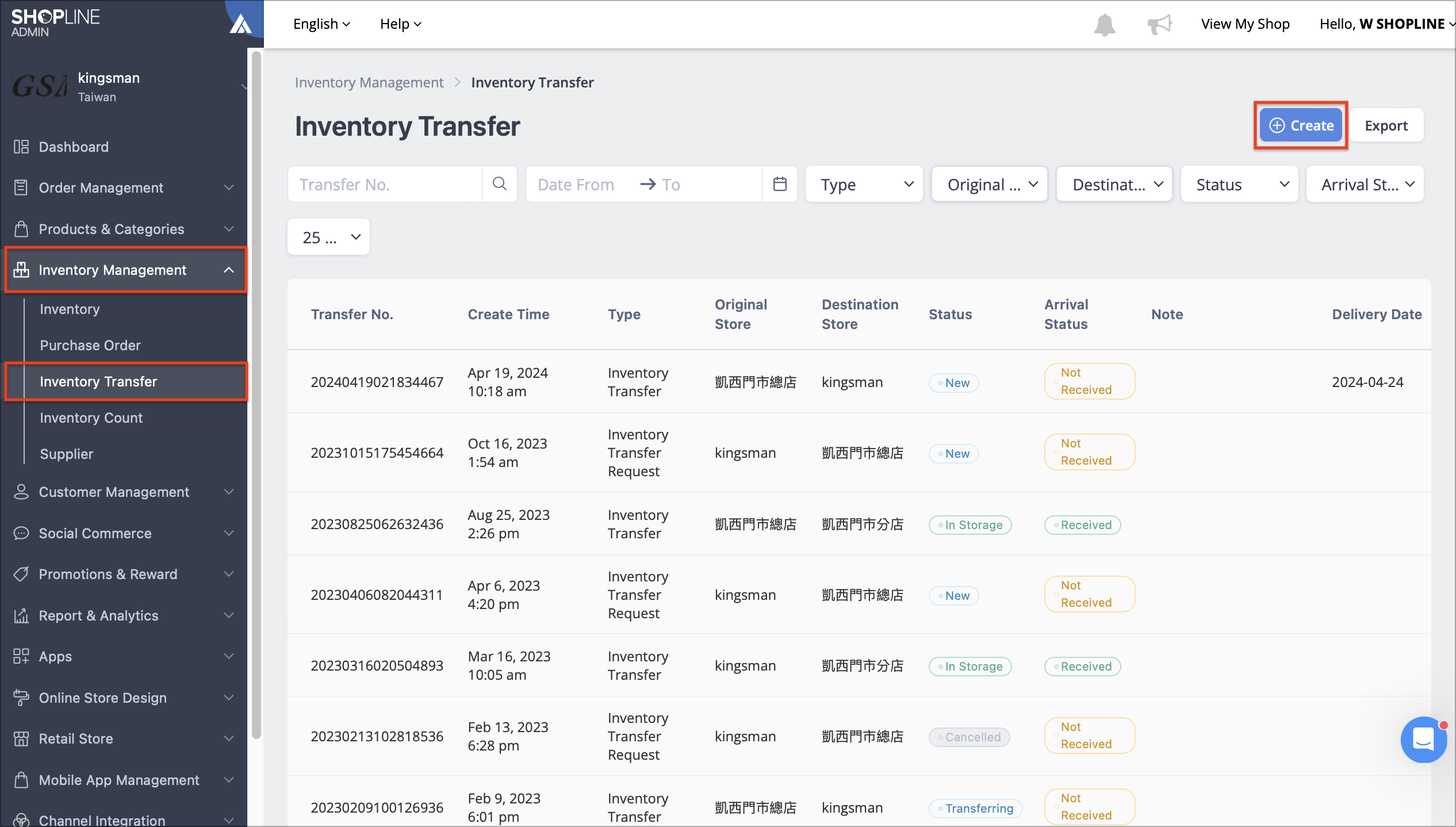
Task: Open the Type filter dropdown
Action: point(864,184)
